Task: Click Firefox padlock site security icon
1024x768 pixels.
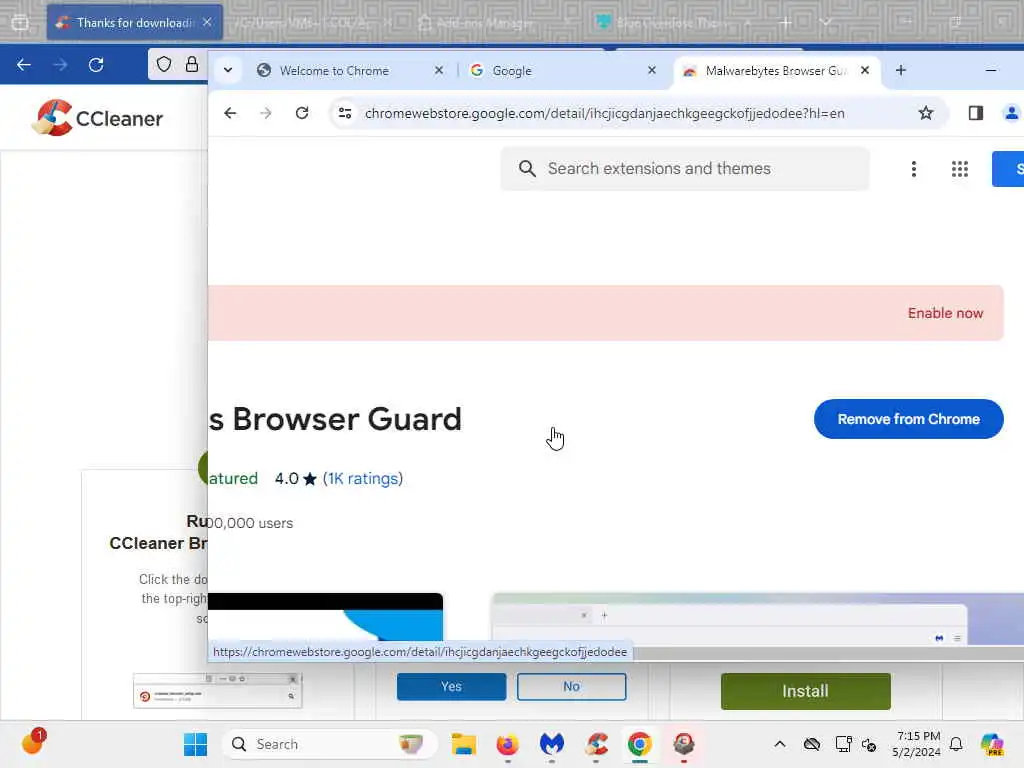Action: (x=191, y=64)
